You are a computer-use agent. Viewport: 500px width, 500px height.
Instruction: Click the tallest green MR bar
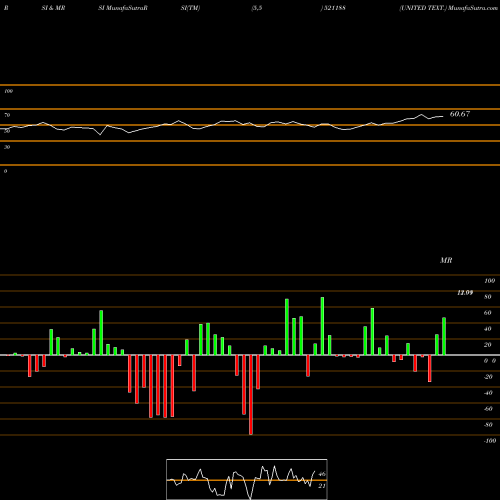click(x=322, y=326)
